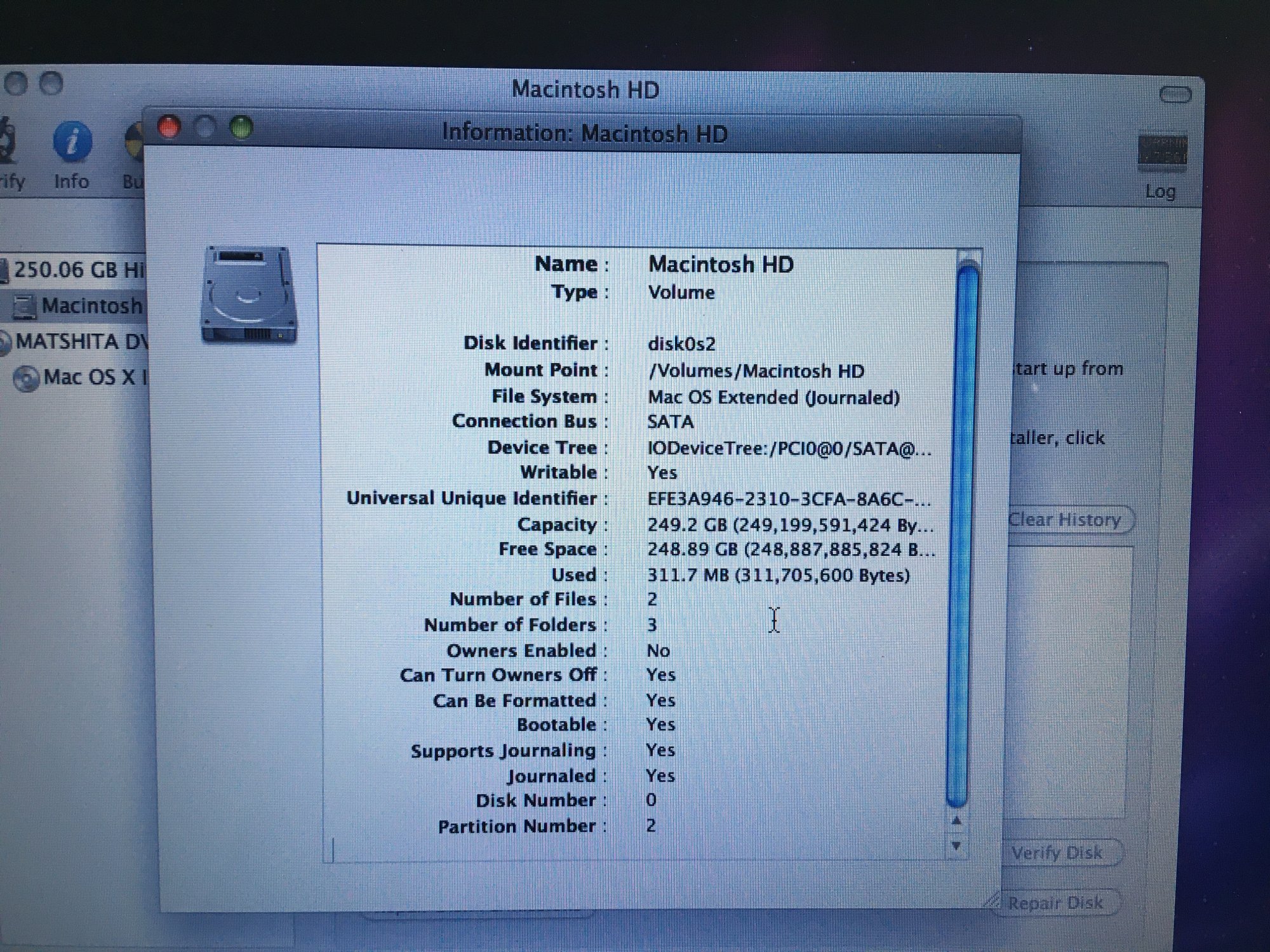The image size is (1270, 952).
Task: Click the scroll down arrow in info list
Action: pyautogui.click(x=956, y=846)
